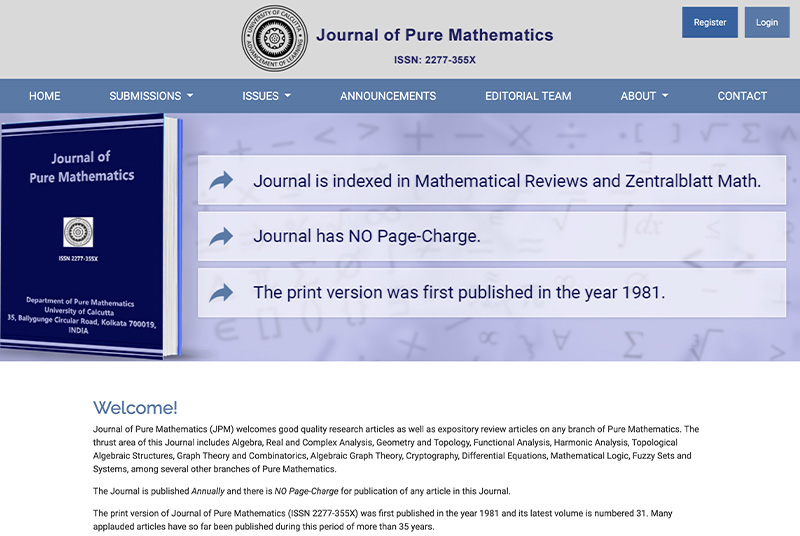Click the ISSN: 2277-355X header text
The width and height of the screenshot is (800, 536).
pos(435,60)
